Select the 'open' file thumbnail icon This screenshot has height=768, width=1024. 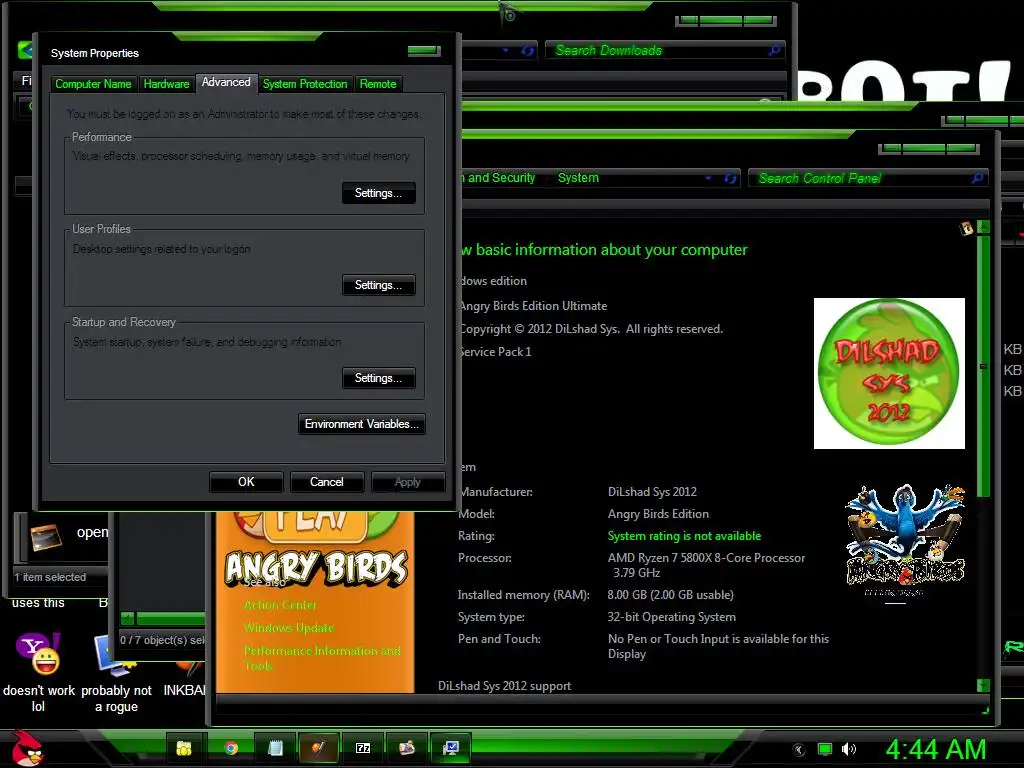[46, 537]
